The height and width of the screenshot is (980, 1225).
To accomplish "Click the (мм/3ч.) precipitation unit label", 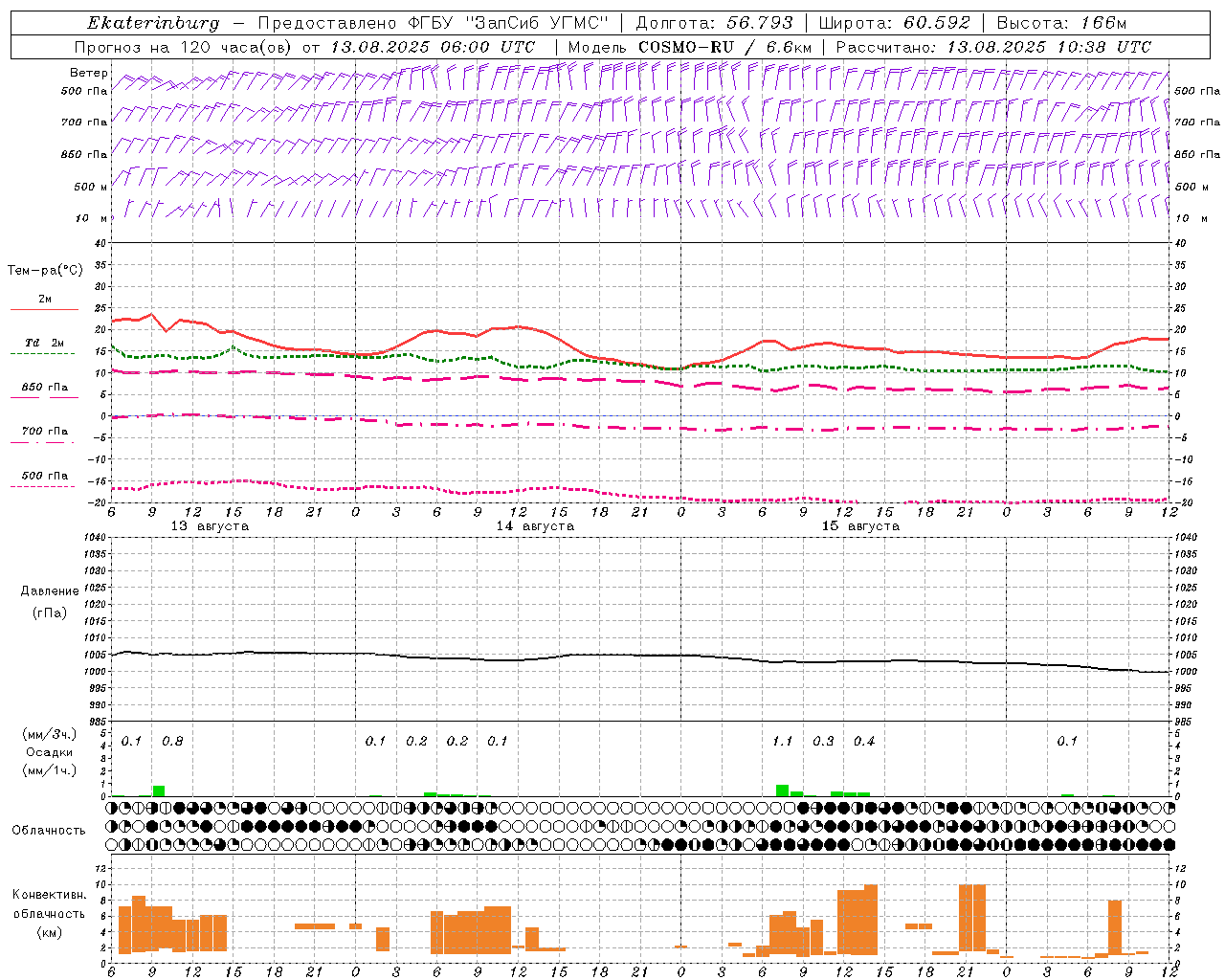I will point(49,734).
